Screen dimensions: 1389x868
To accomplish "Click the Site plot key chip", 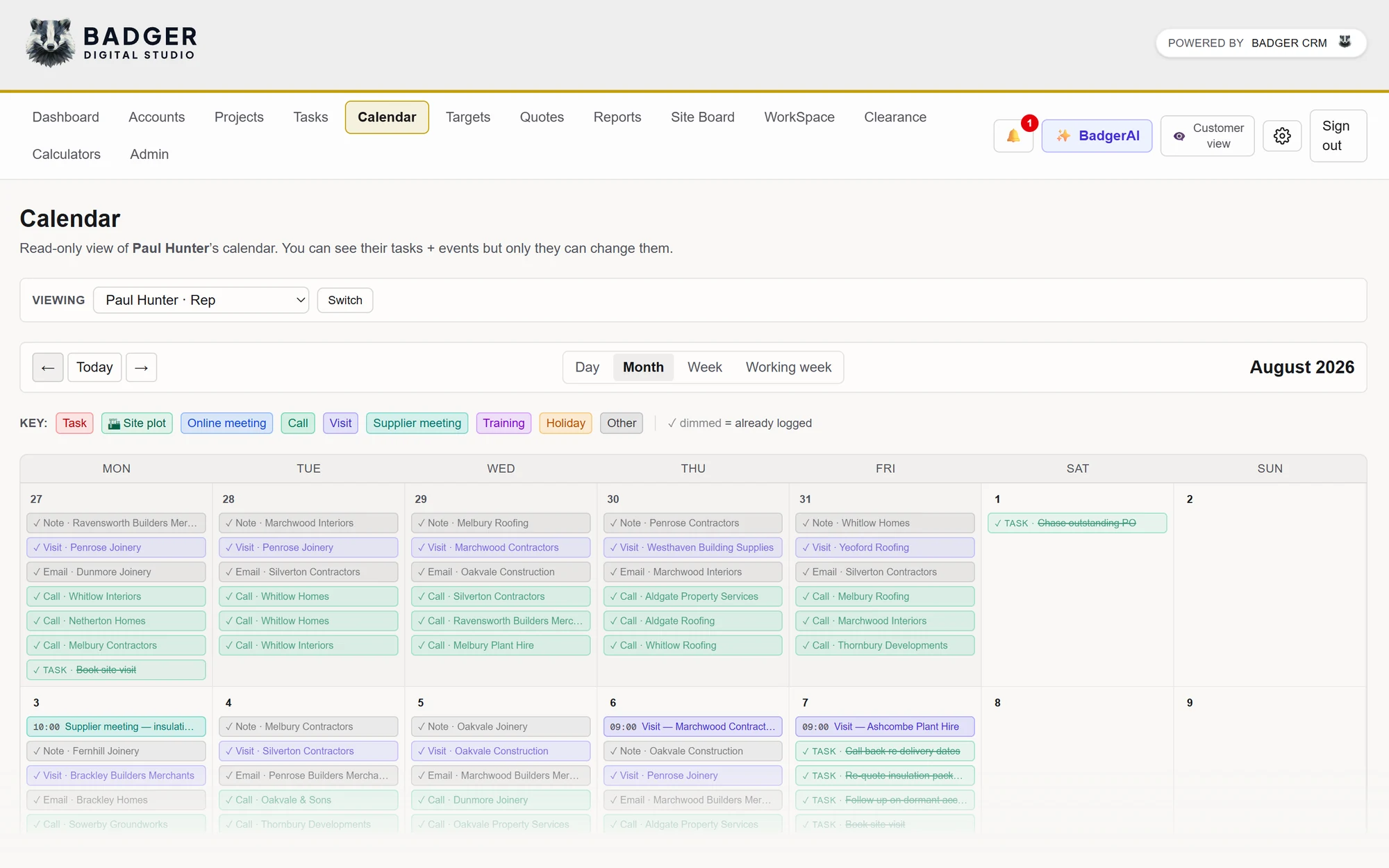I will point(137,424).
